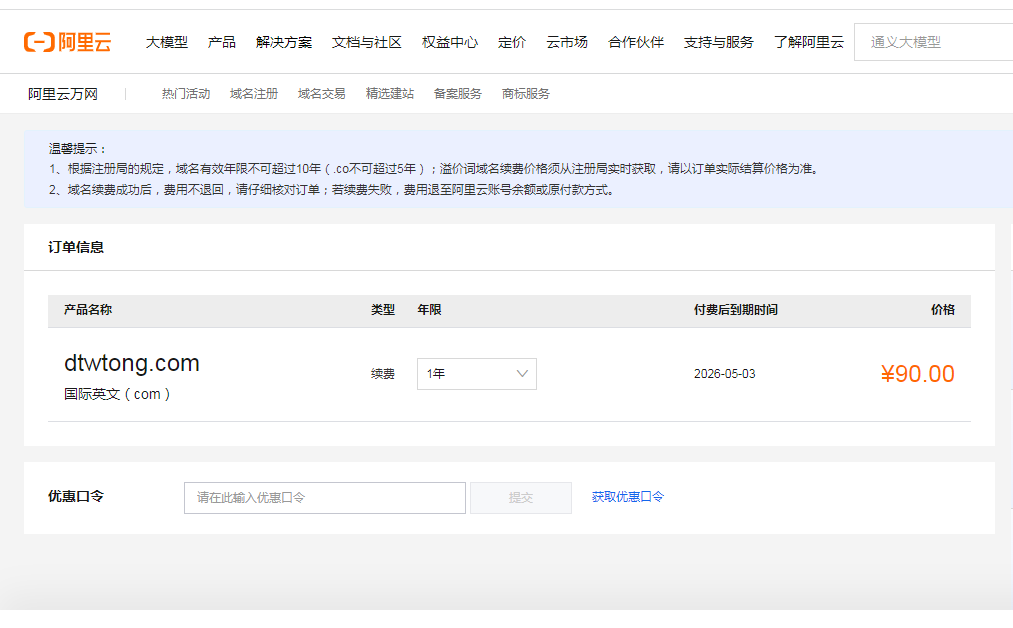
Task: Click the 产品名称 column header
Action: 88,310
